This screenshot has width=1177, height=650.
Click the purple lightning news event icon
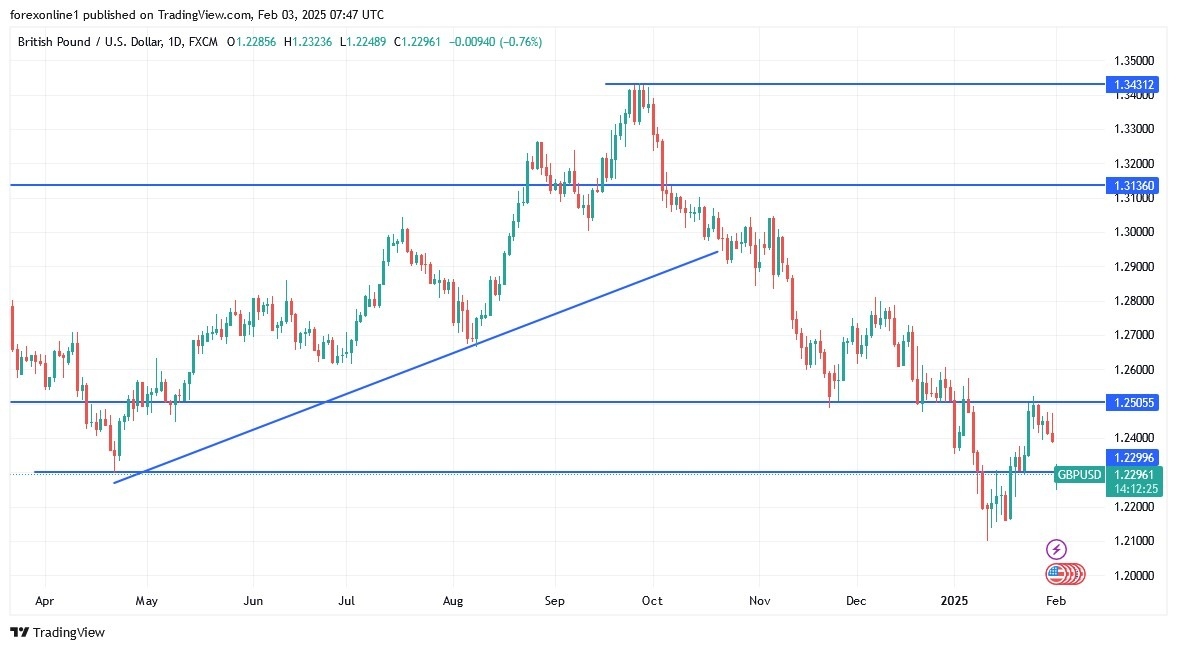click(1057, 549)
